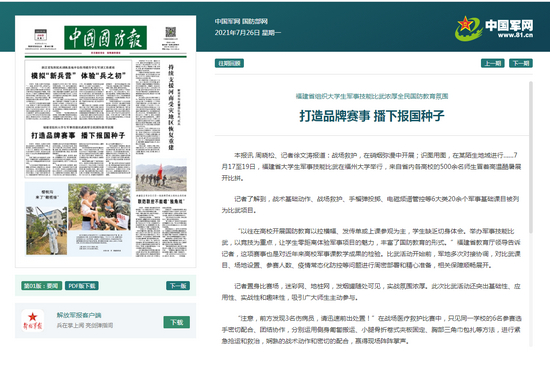Download the PDF版下载 file
Viewport: 550px width, 376px height.
[82, 286]
